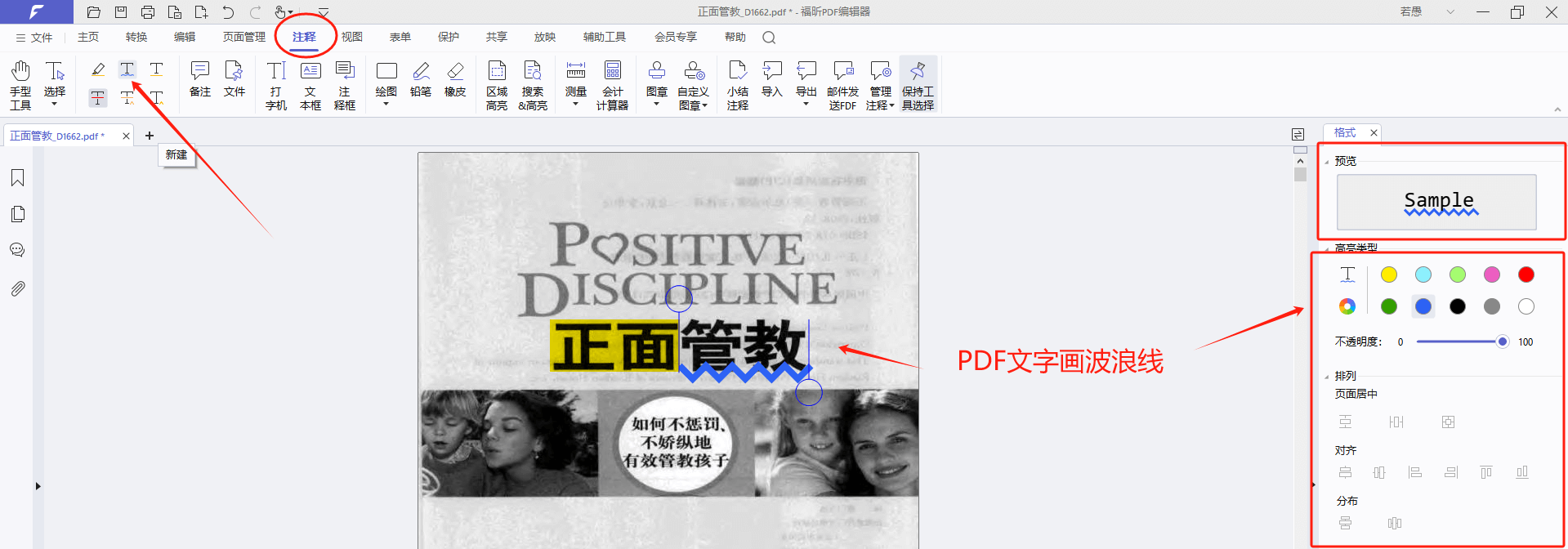Collapse the 预览 section in Format panel
The width and height of the screenshot is (1568, 549).
[1326, 162]
